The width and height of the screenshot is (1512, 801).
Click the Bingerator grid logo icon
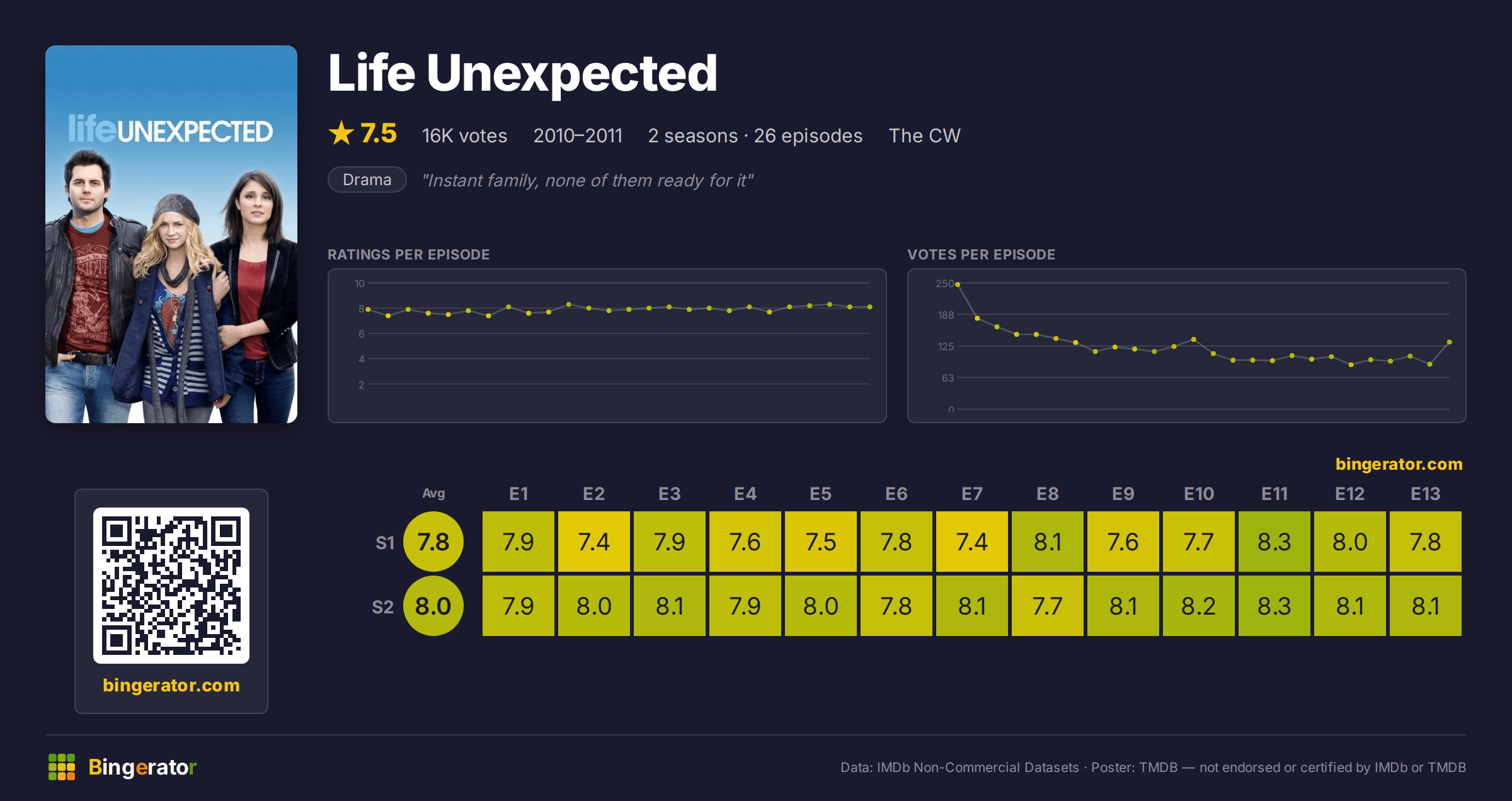(x=62, y=767)
